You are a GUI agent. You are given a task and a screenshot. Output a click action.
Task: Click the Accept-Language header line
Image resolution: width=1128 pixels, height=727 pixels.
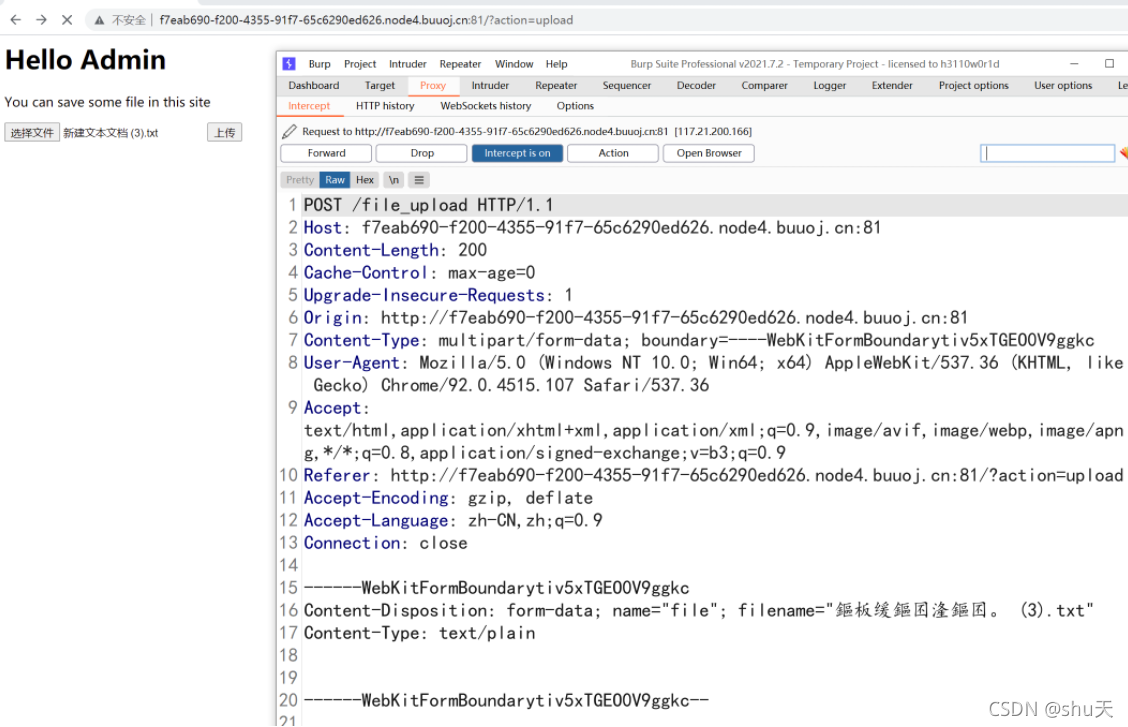pyautogui.click(x=453, y=521)
